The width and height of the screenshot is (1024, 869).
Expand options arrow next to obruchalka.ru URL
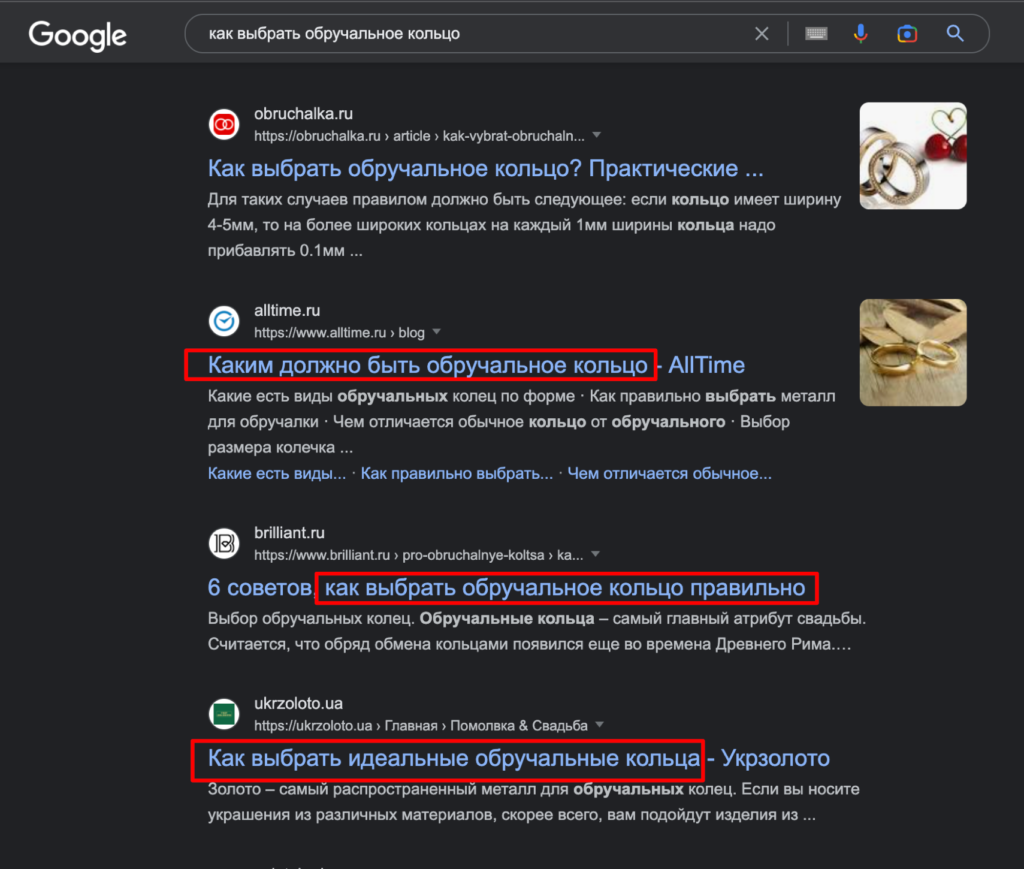tap(597, 135)
